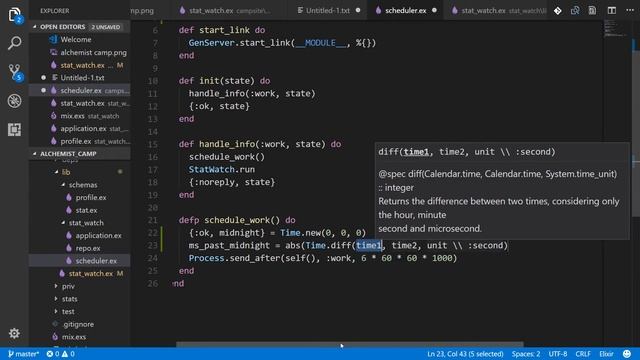Click the selected time1 text on line 23
640x360 pixels.
(x=369, y=245)
